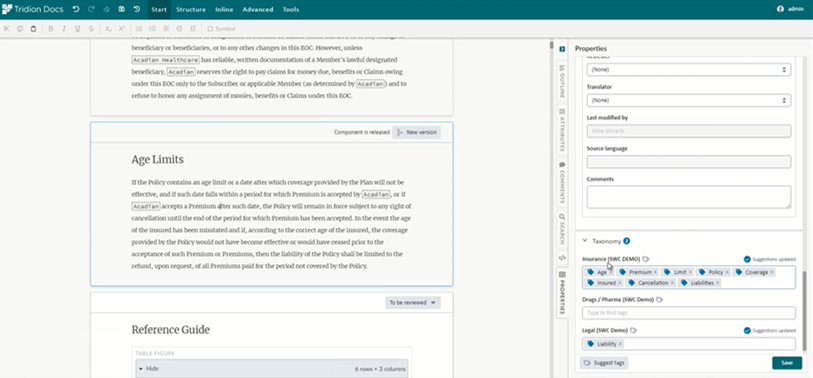Remove the Policy tag
Image resolution: width=813 pixels, height=378 pixels.
point(726,272)
